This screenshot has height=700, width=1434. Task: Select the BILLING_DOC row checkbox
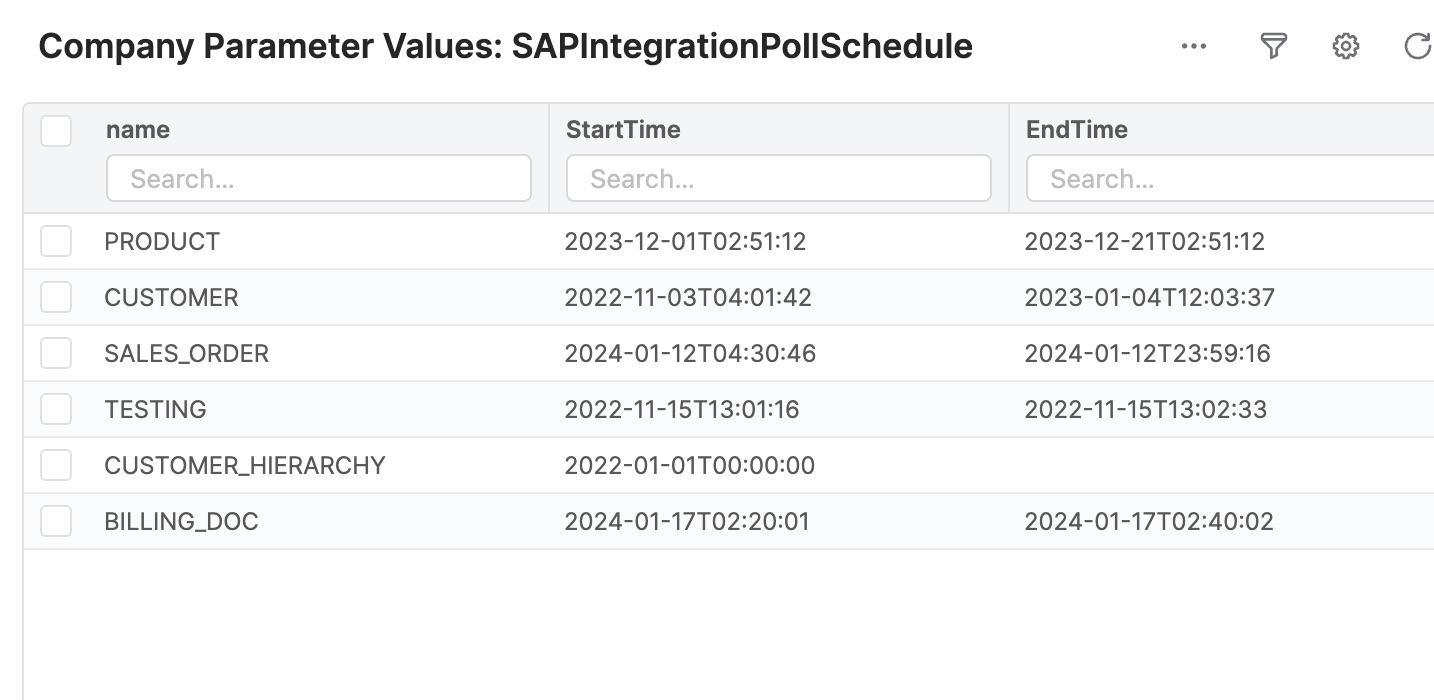[x=56, y=521]
